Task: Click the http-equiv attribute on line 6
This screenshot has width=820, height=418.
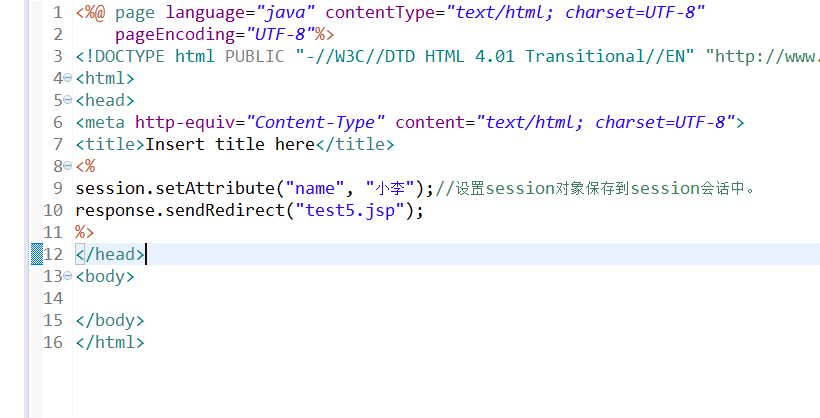Action: tap(185, 122)
